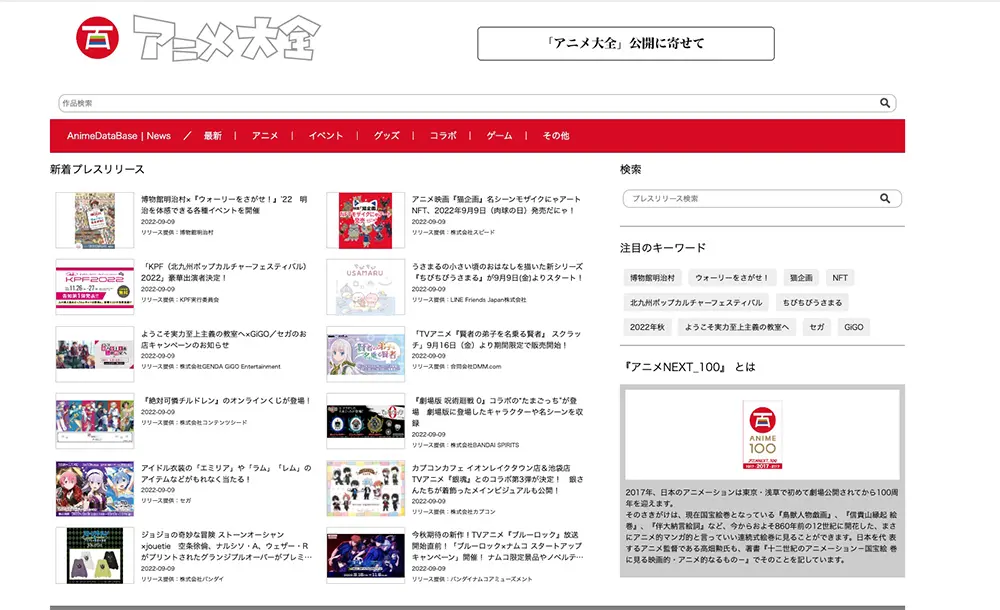Open the 「アニメ大全」公開に寄せて button
The height and width of the screenshot is (610, 1000).
626,43
